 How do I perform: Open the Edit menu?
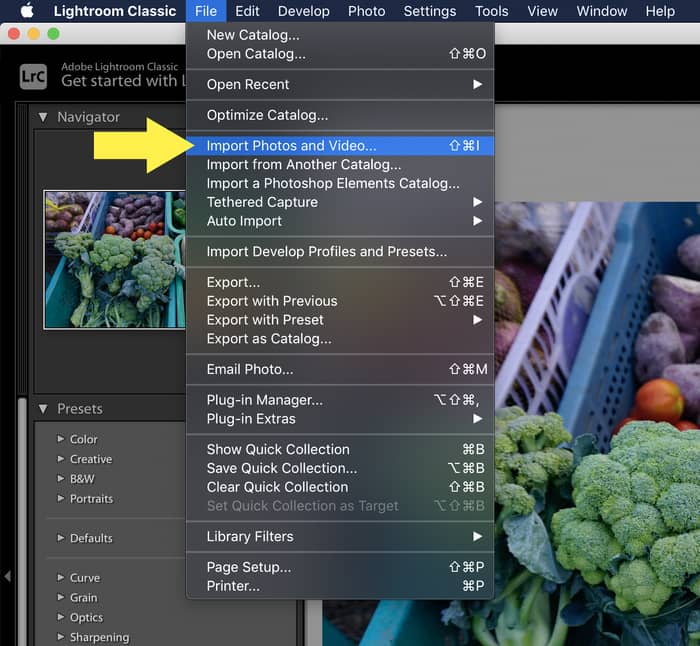(247, 11)
